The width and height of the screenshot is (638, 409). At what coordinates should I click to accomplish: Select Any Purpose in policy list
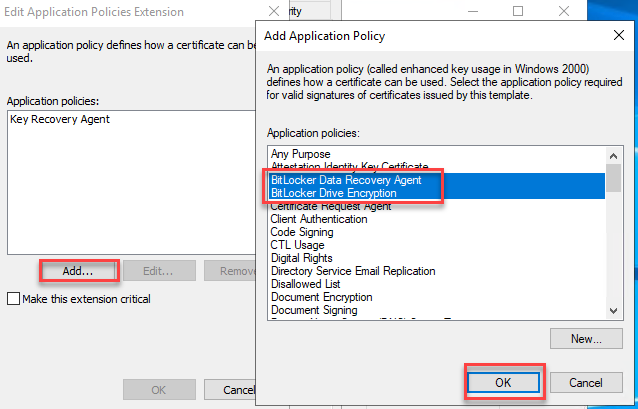pos(300,154)
